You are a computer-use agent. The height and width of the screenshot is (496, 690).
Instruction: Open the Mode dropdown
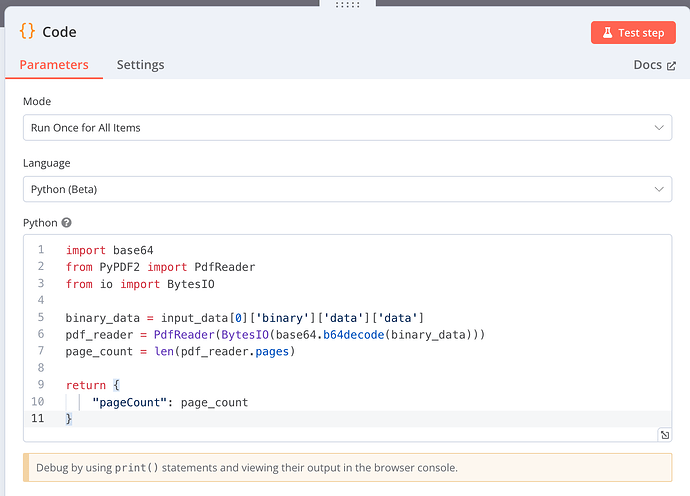[348, 128]
